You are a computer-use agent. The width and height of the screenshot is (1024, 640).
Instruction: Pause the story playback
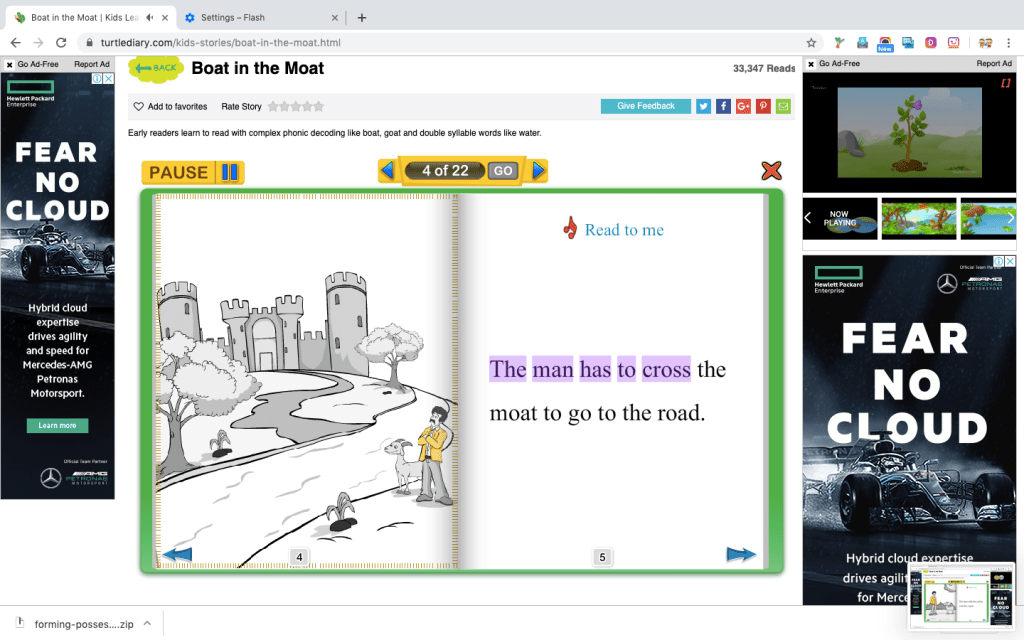tap(193, 172)
